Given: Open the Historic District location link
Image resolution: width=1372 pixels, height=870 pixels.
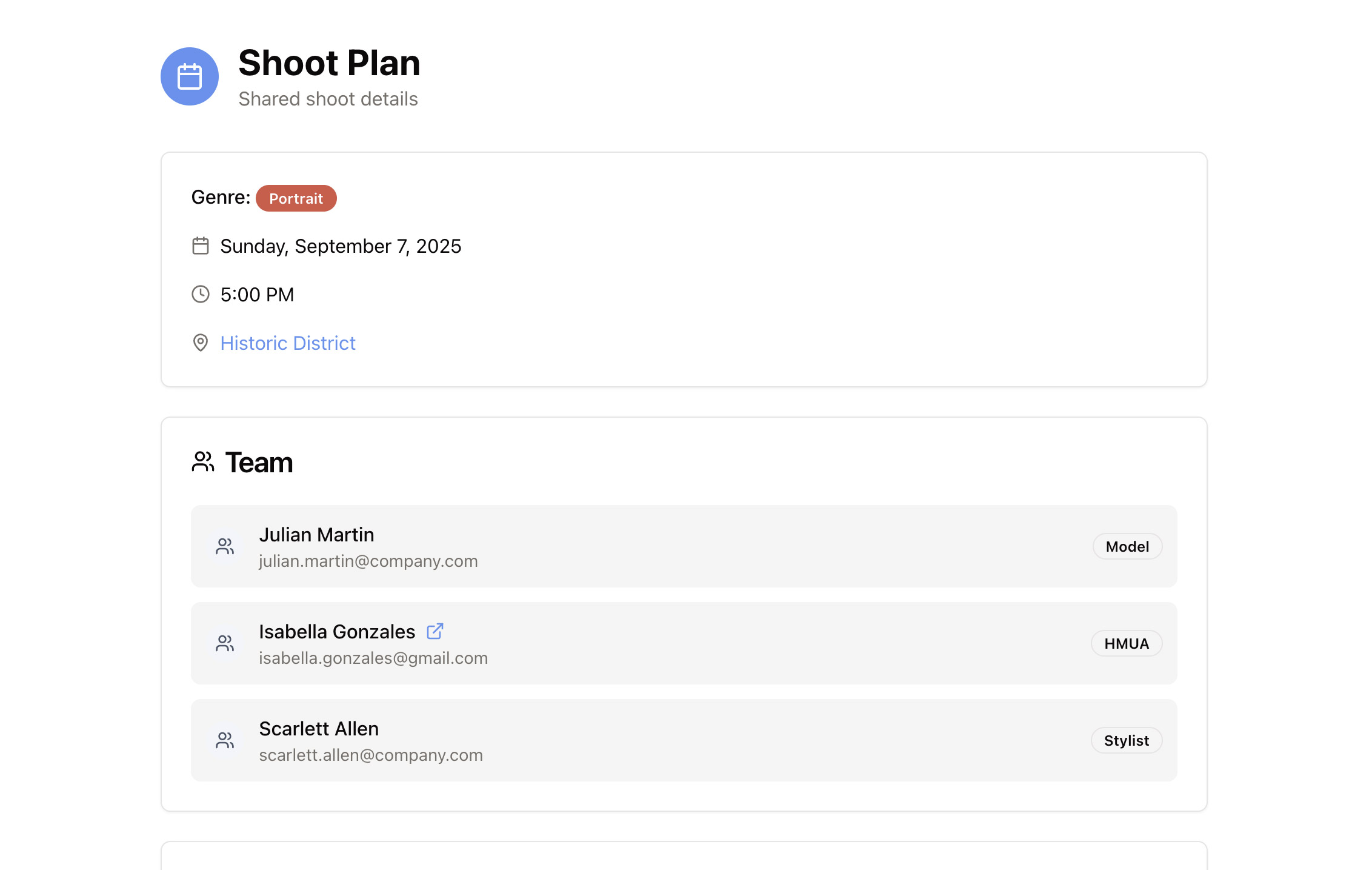Looking at the screenshot, I should coord(288,343).
